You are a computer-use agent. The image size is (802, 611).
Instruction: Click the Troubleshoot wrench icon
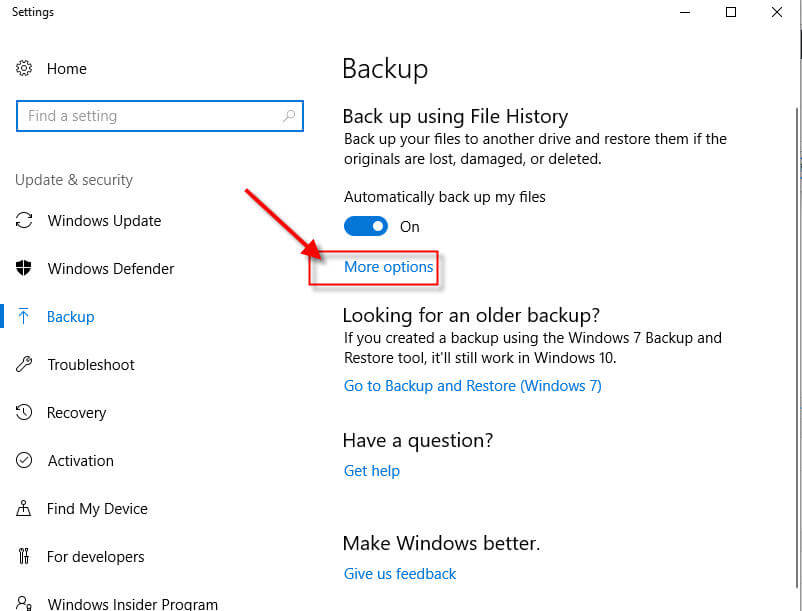(x=24, y=364)
